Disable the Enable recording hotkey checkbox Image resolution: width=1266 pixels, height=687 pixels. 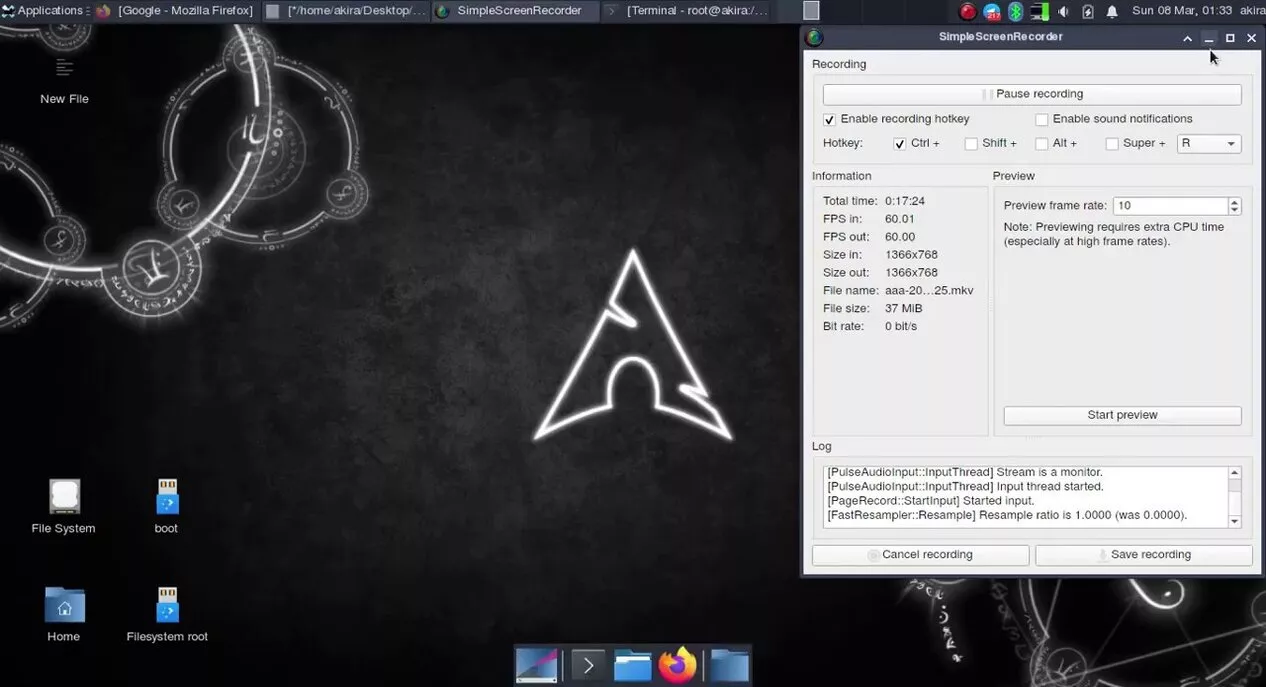829,119
